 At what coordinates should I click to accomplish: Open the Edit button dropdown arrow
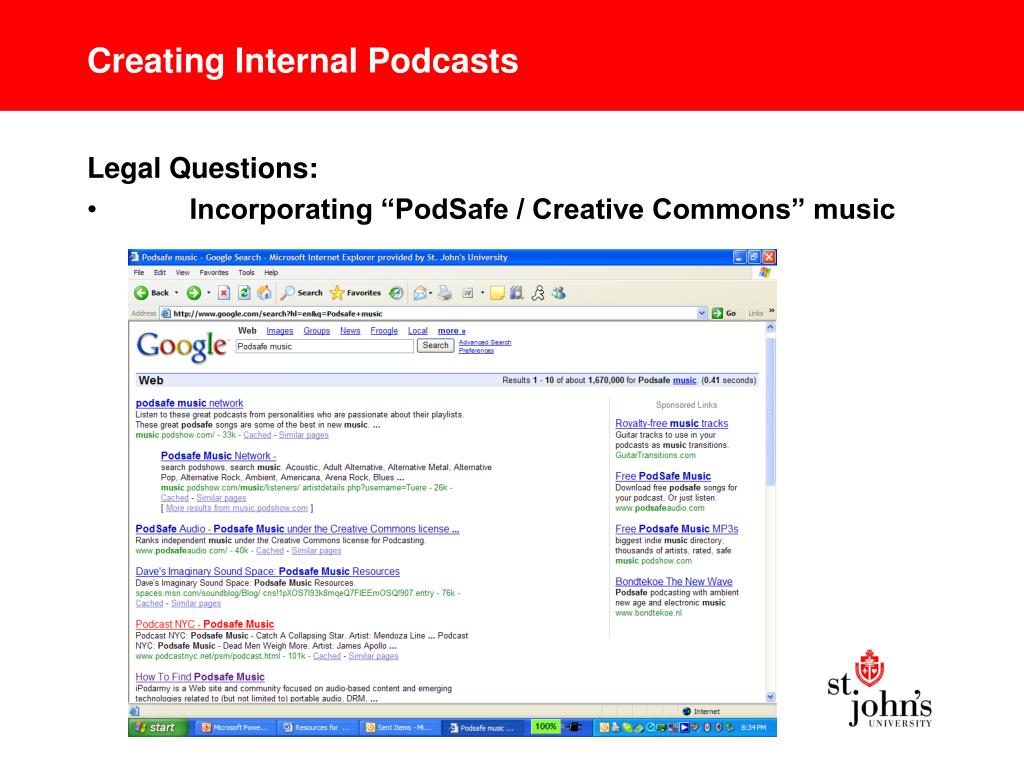pyautogui.click(x=482, y=293)
